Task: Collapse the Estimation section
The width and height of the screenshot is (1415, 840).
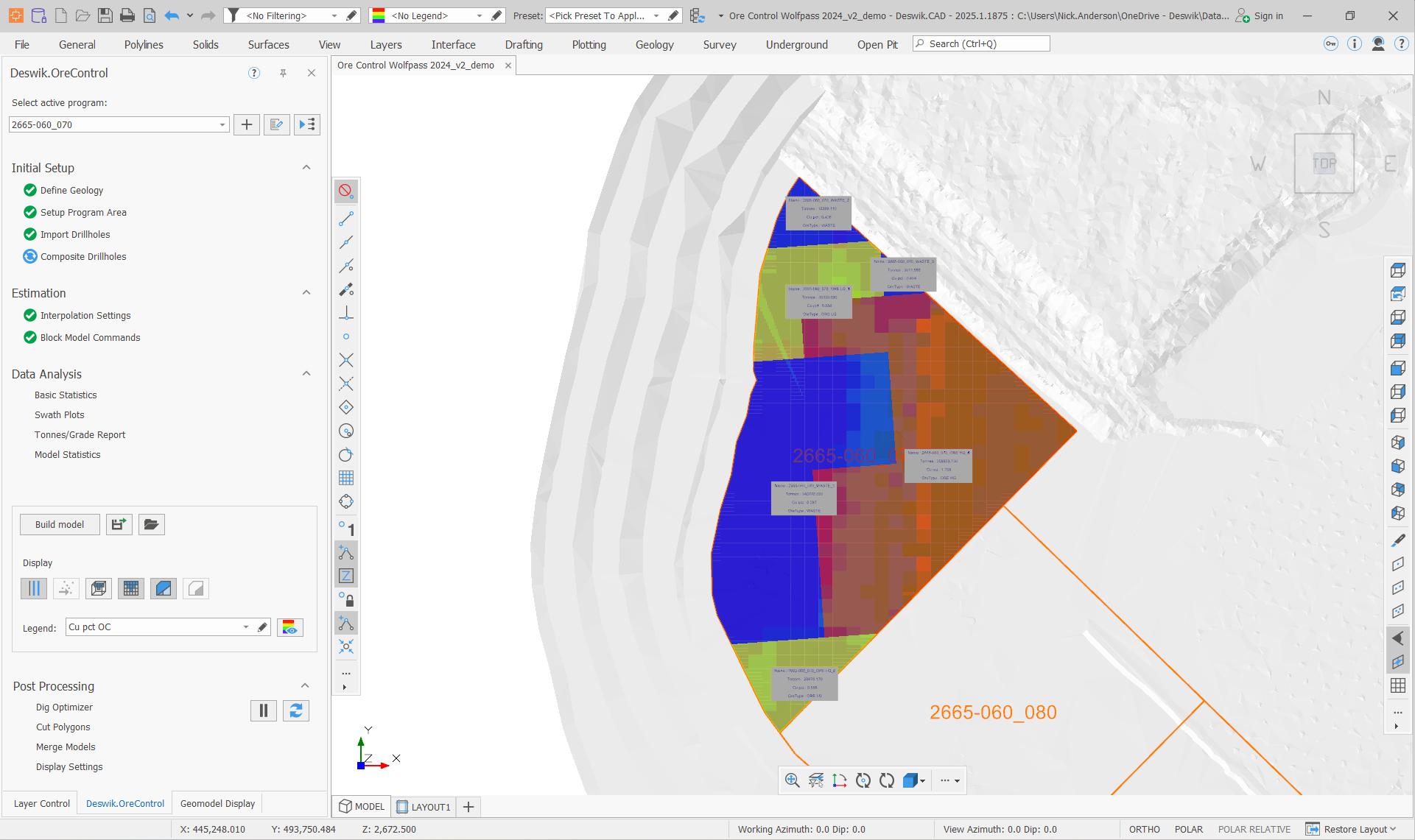Action: (x=306, y=293)
